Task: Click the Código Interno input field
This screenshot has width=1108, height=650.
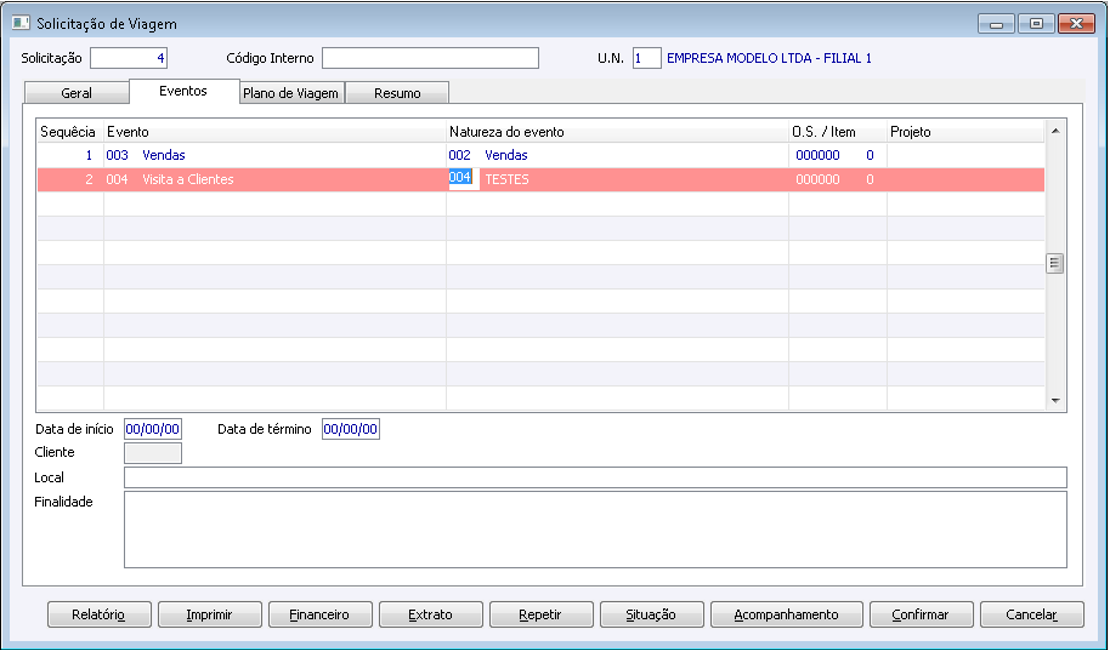Action: tap(430, 58)
